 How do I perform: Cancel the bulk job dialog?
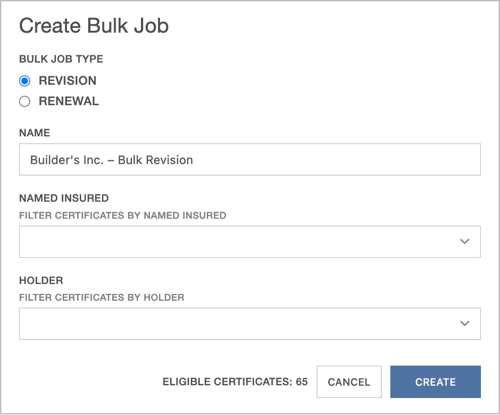349,382
